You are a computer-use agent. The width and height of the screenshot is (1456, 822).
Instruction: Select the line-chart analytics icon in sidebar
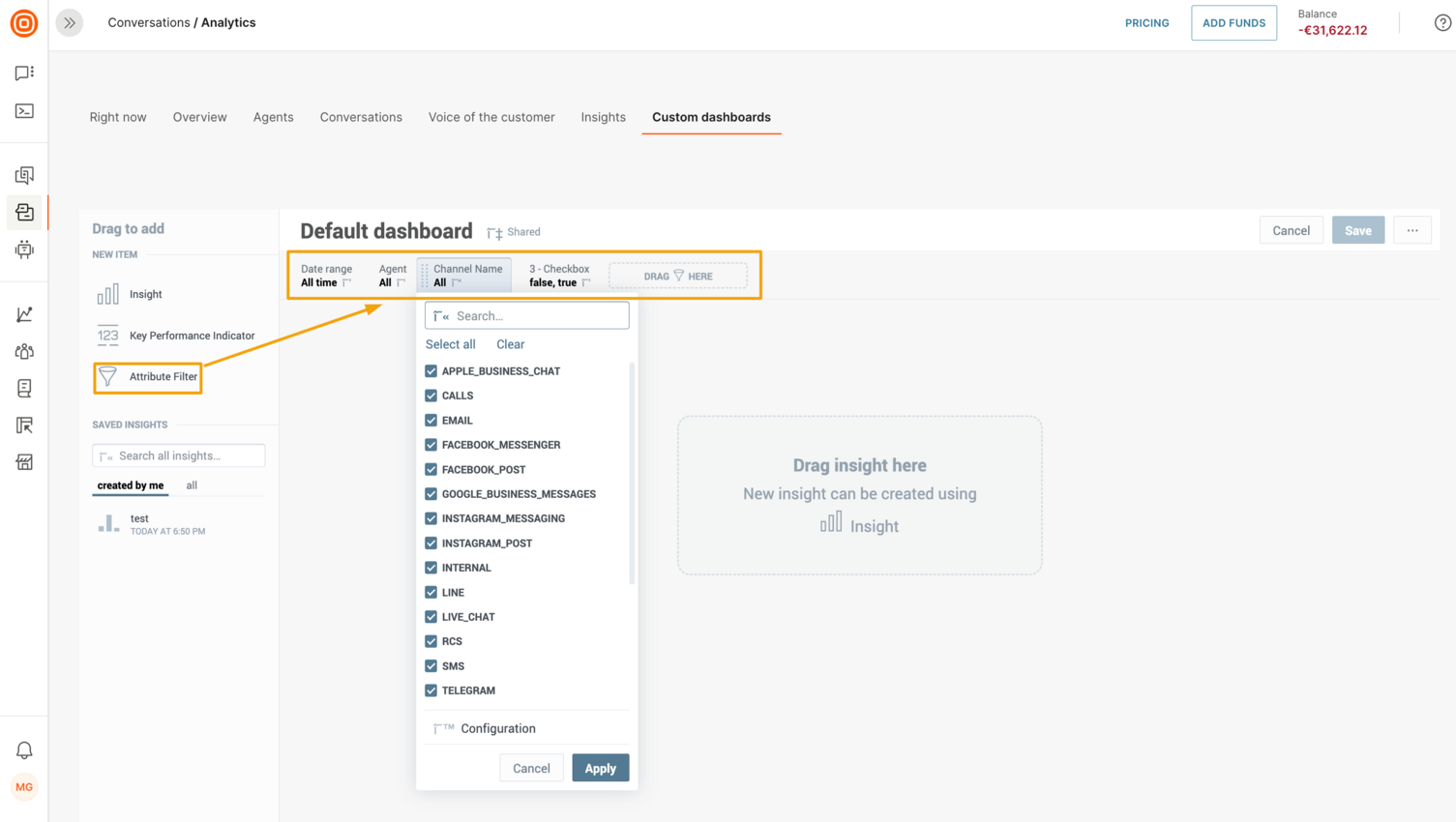click(23, 313)
